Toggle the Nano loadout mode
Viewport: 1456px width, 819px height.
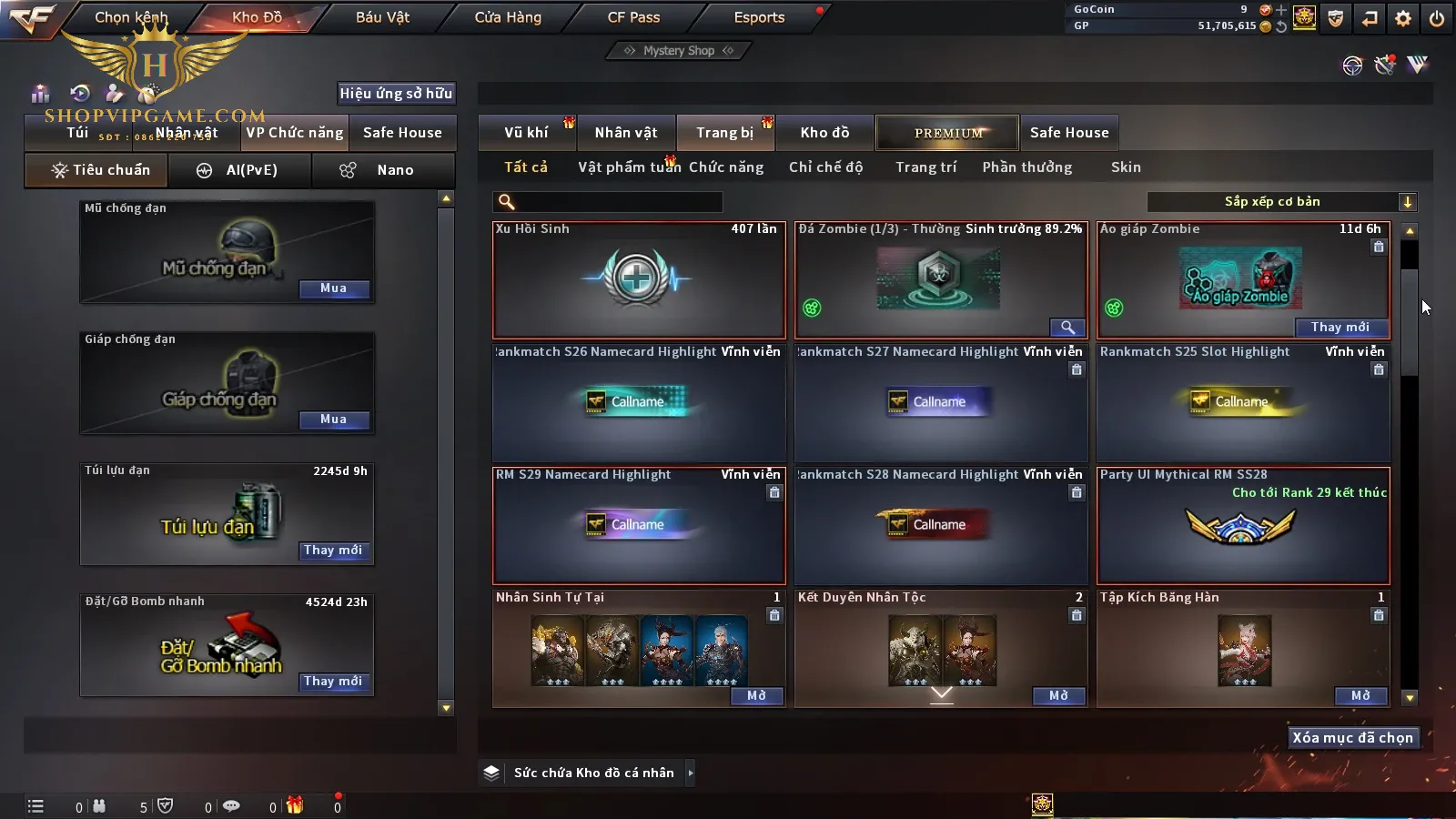pos(383,170)
